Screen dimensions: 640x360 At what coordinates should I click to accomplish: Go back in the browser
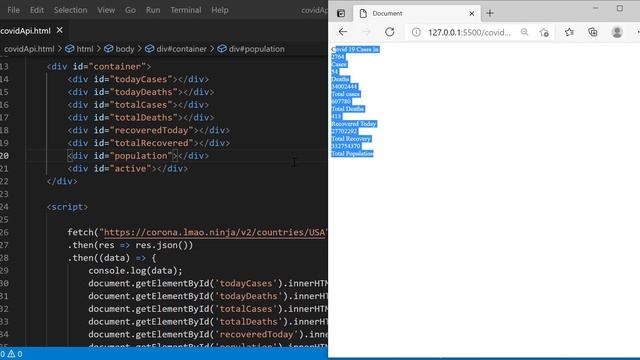[343, 32]
